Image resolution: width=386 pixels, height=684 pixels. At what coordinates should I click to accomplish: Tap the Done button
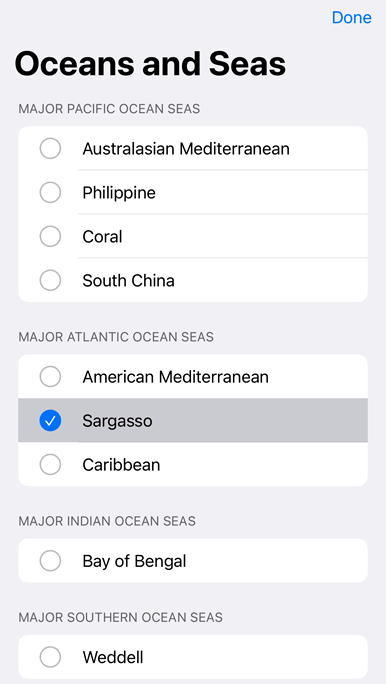coord(352,17)
